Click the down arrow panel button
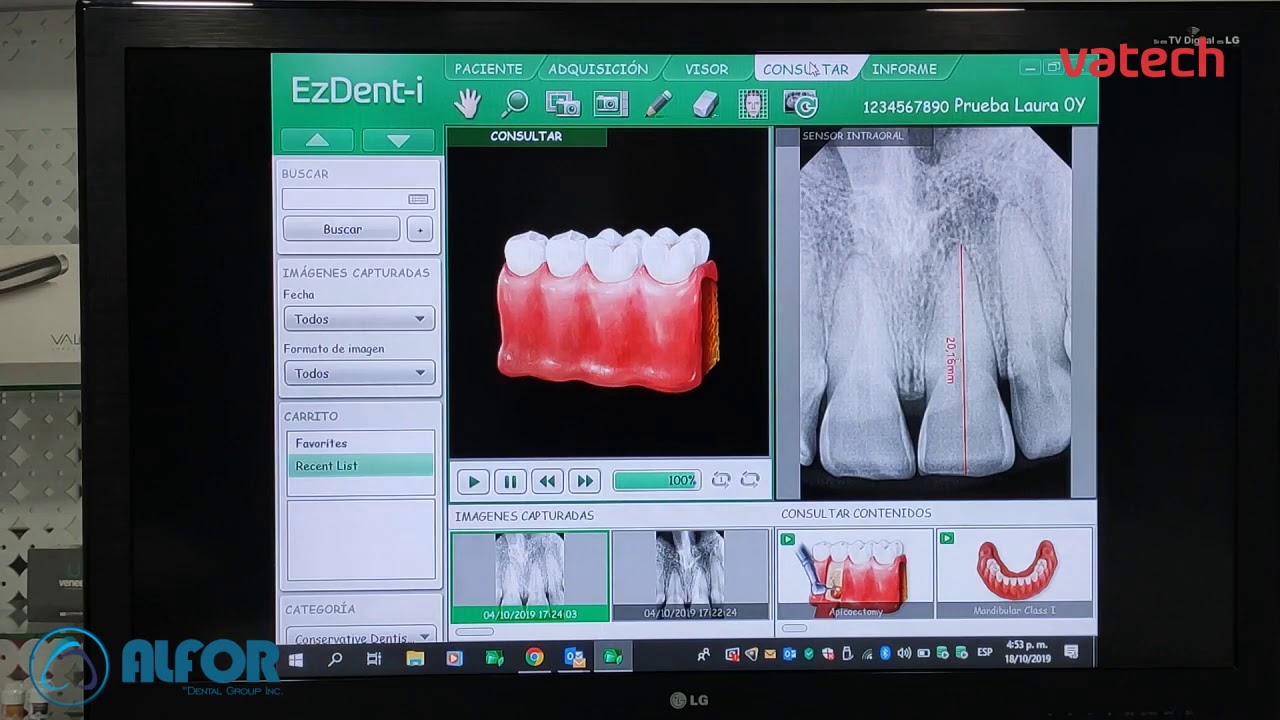 (x=398, y=140)
